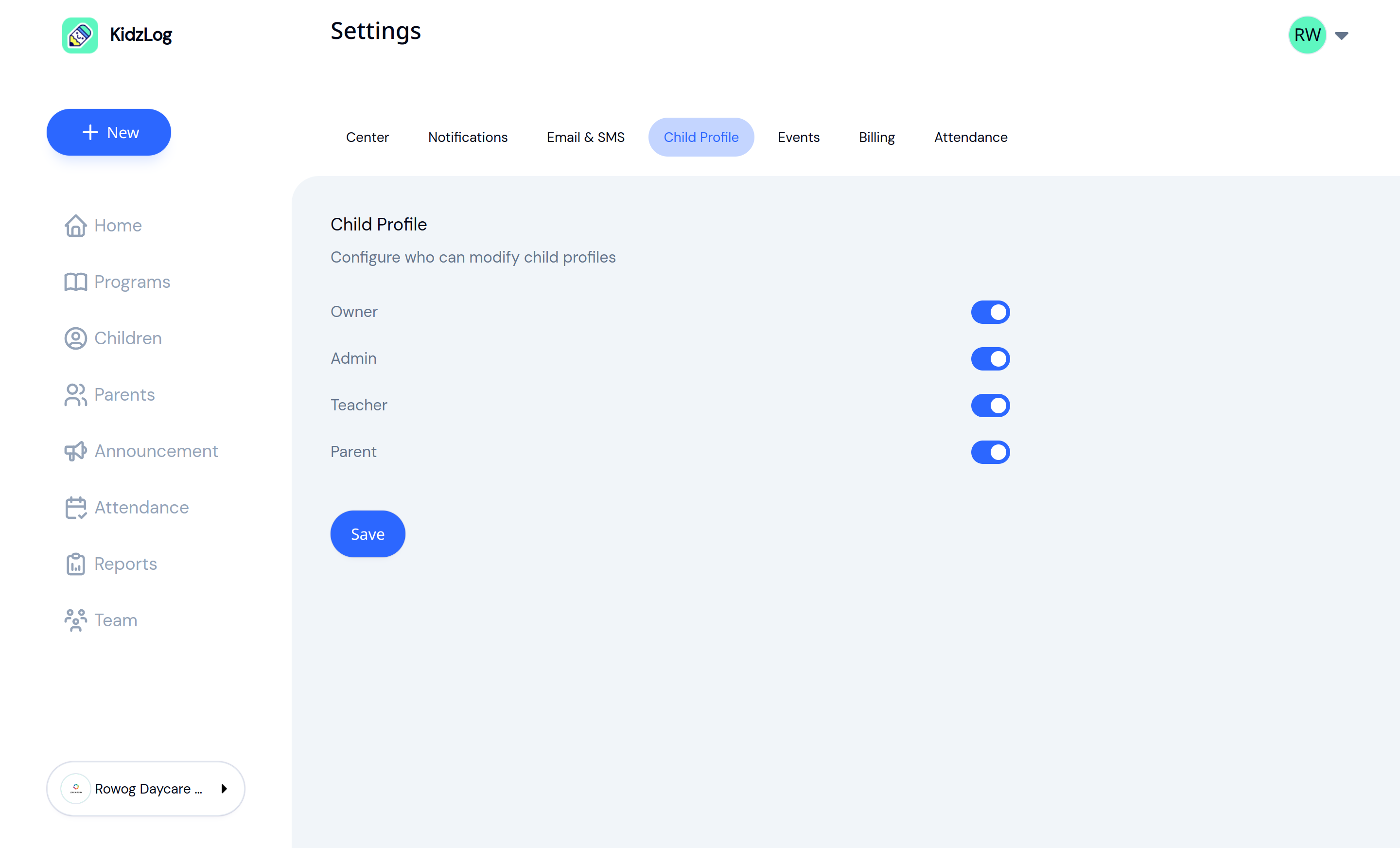Screen dimensions: 1400x848
Task: Open Team via the group icon
Action: tap(75, 620)
